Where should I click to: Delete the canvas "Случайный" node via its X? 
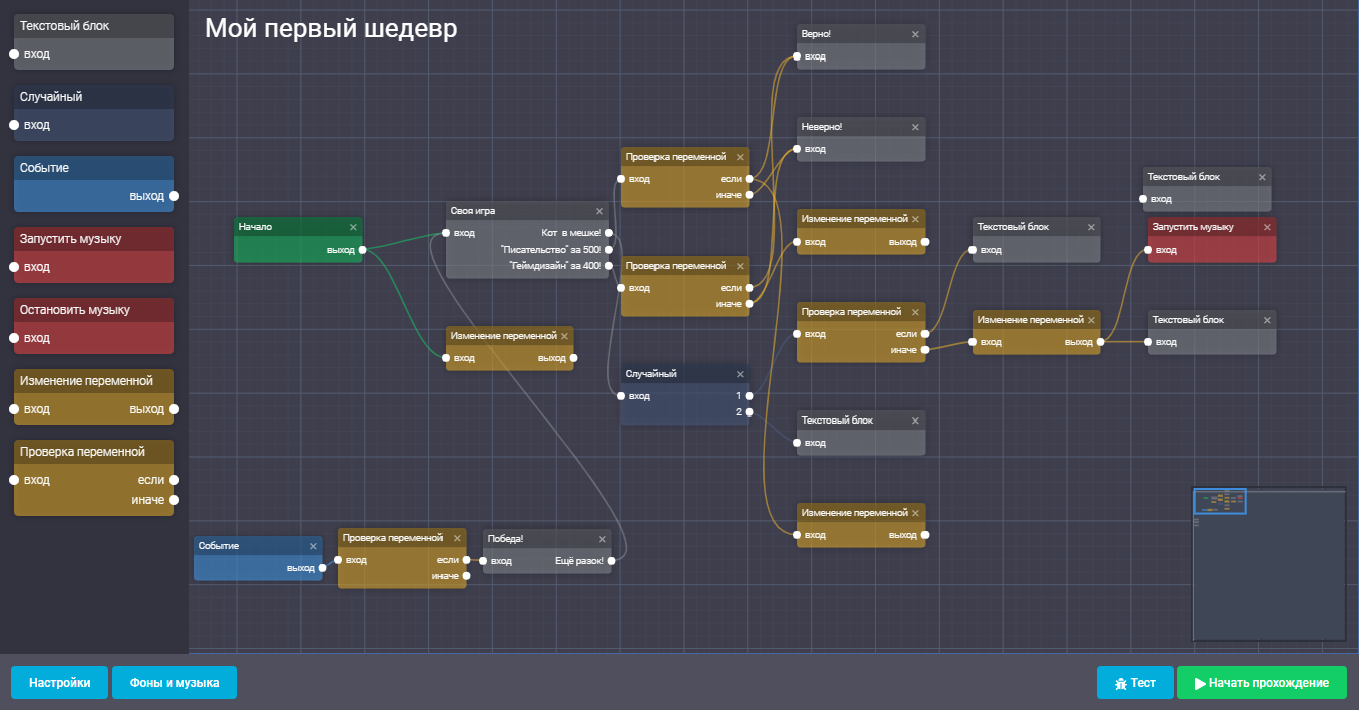pyautogui.click(x=740, y=374)
